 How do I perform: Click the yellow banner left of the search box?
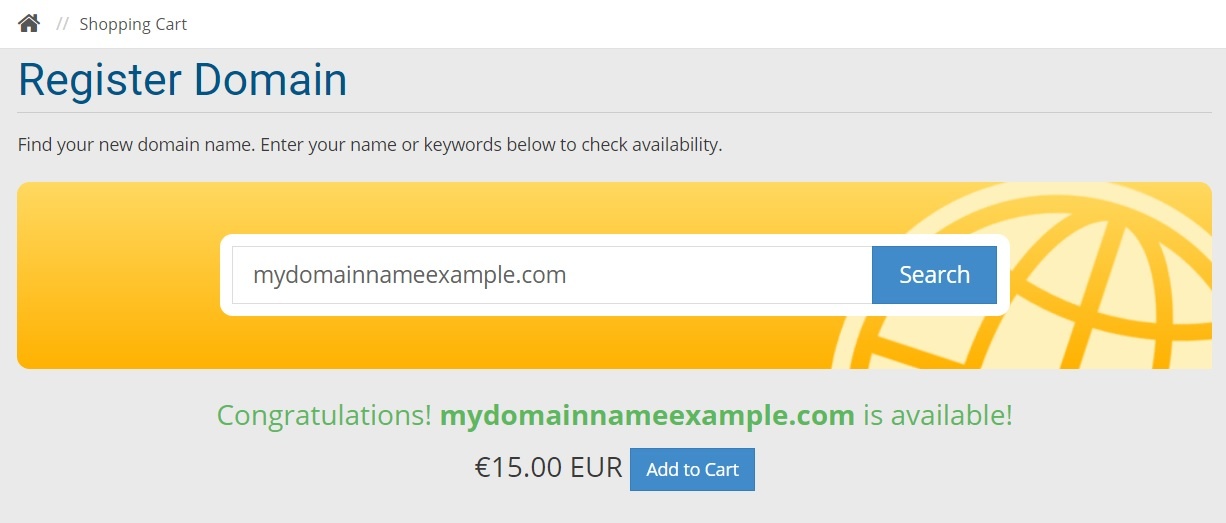118,275
